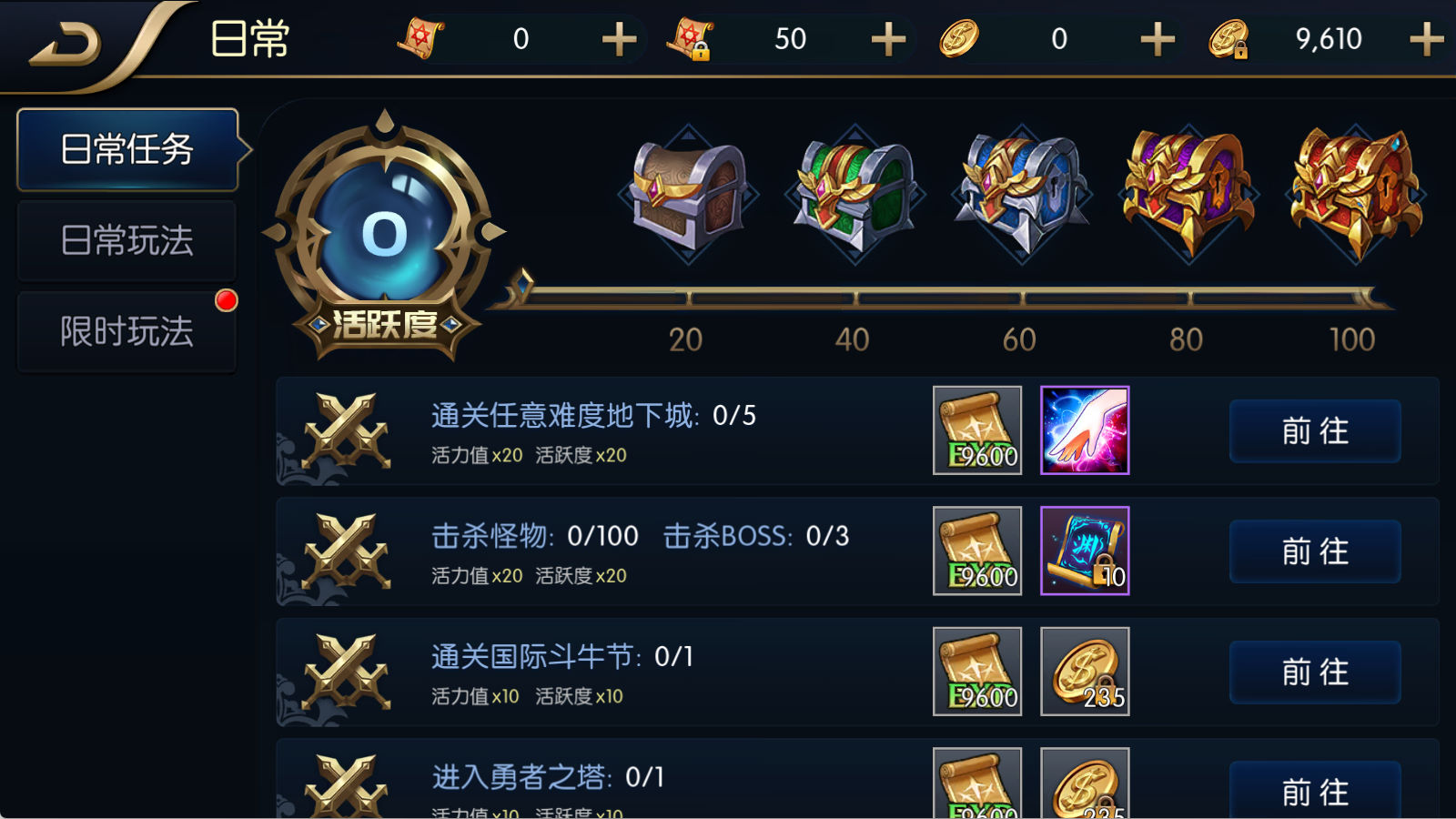This screenshot has width=1456, height=819.
Task: Open the green 40-point treasure chest
Action: click(x=854, y=195)
